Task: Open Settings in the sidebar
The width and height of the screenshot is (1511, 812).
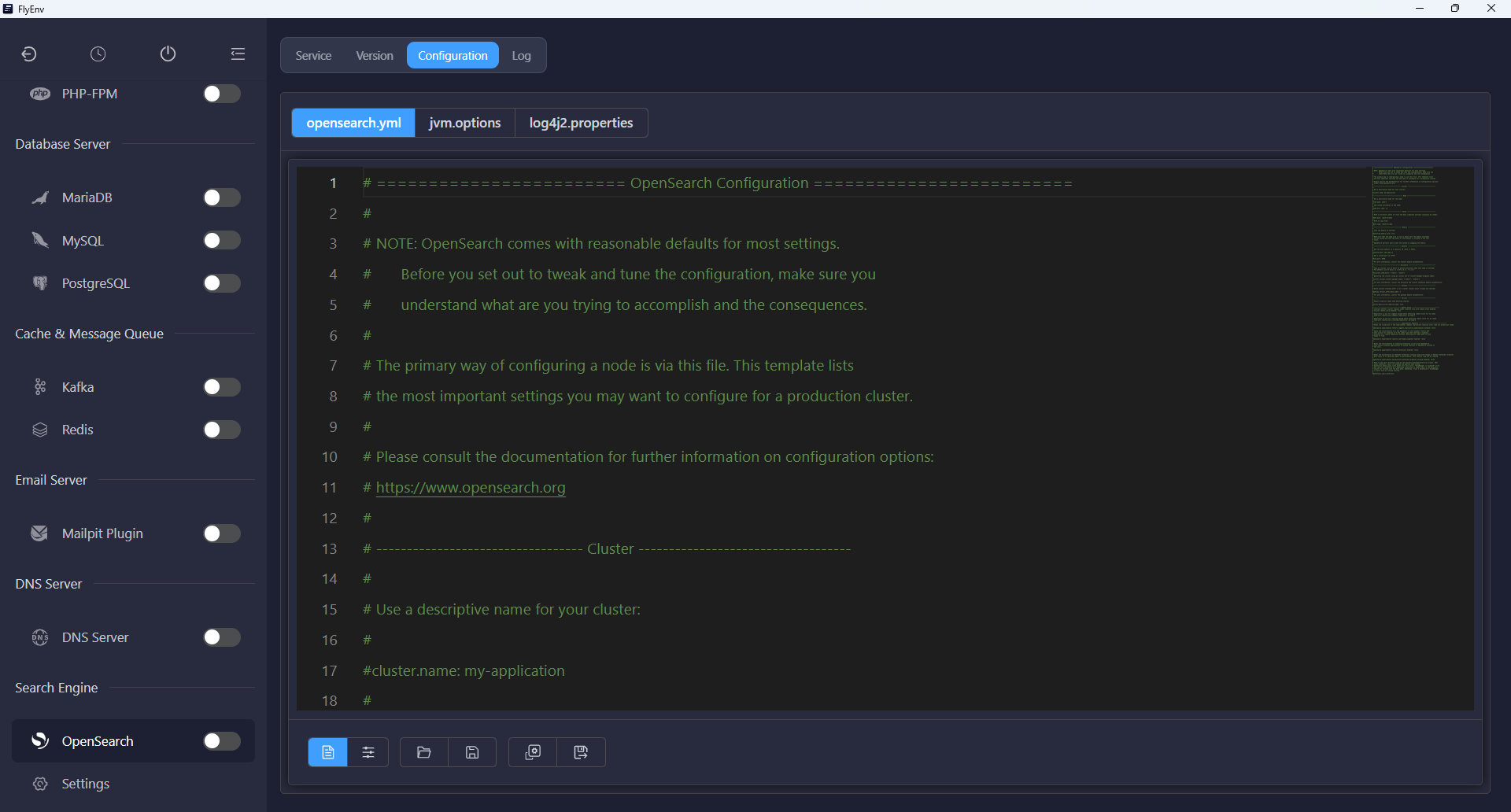Action: [86, 784]
